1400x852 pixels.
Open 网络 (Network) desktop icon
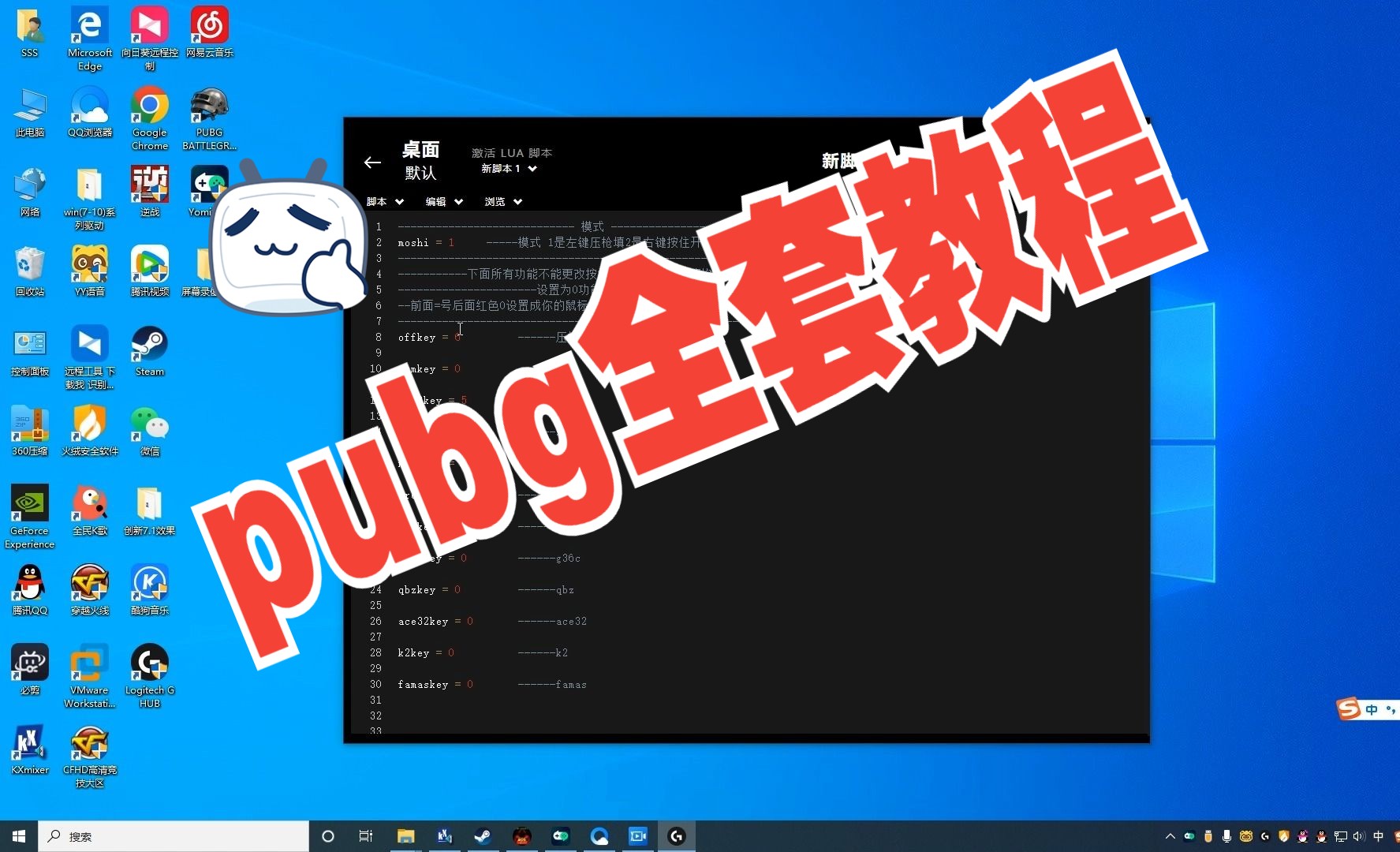pyautogui.click(x=30, y=192)
